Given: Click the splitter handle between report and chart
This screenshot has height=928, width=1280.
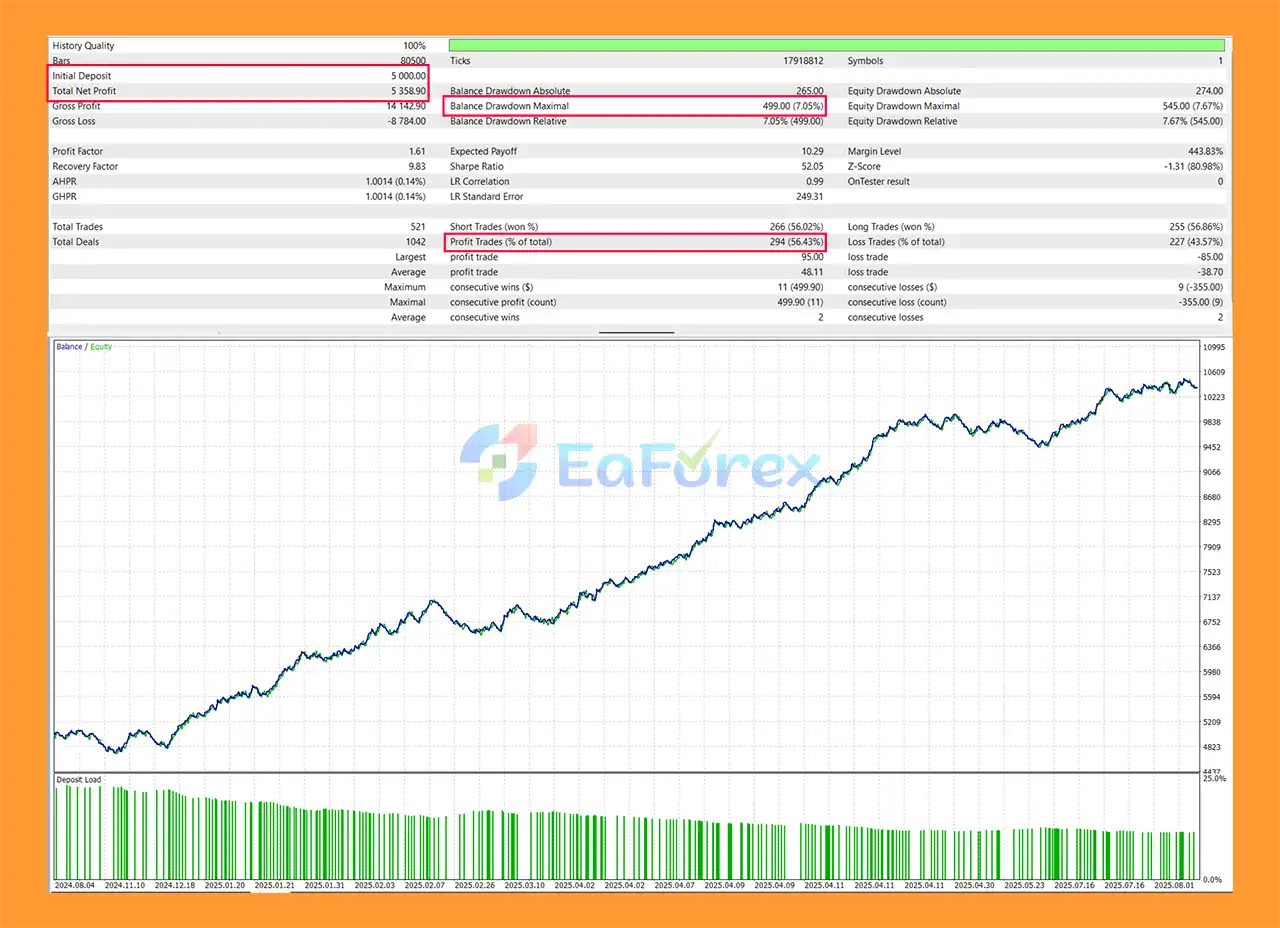Looking at the screenshot, I should tap(637, 330).
